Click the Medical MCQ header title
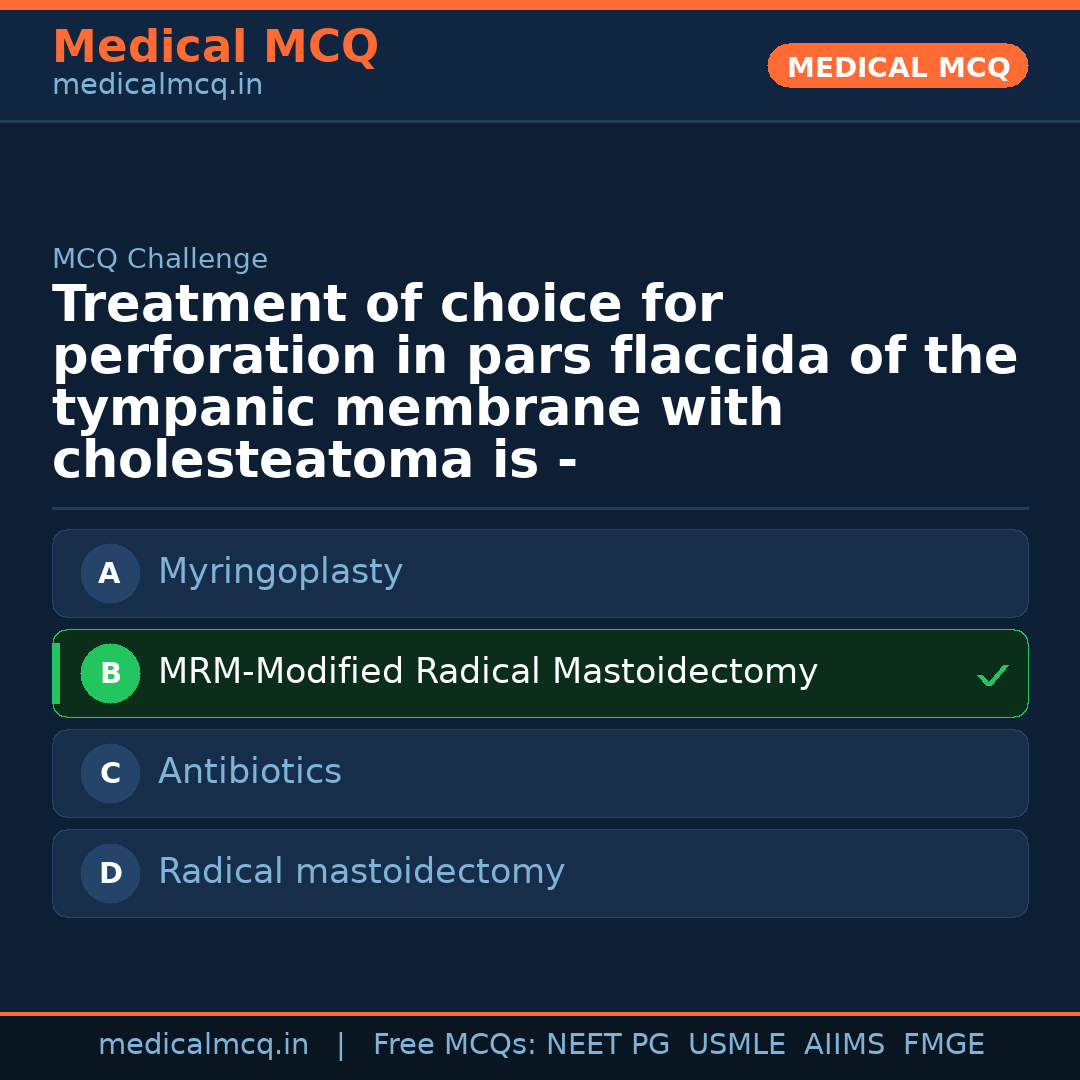1080x1080 pixels. click(x=215, y=47)
